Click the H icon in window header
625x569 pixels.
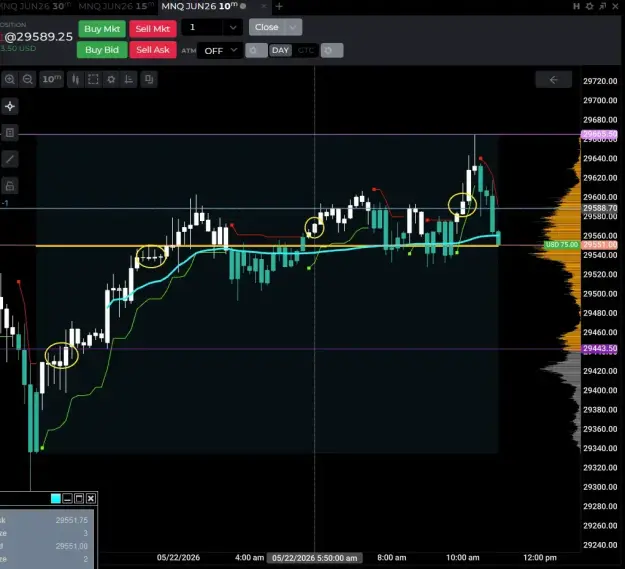coord(576,6)
